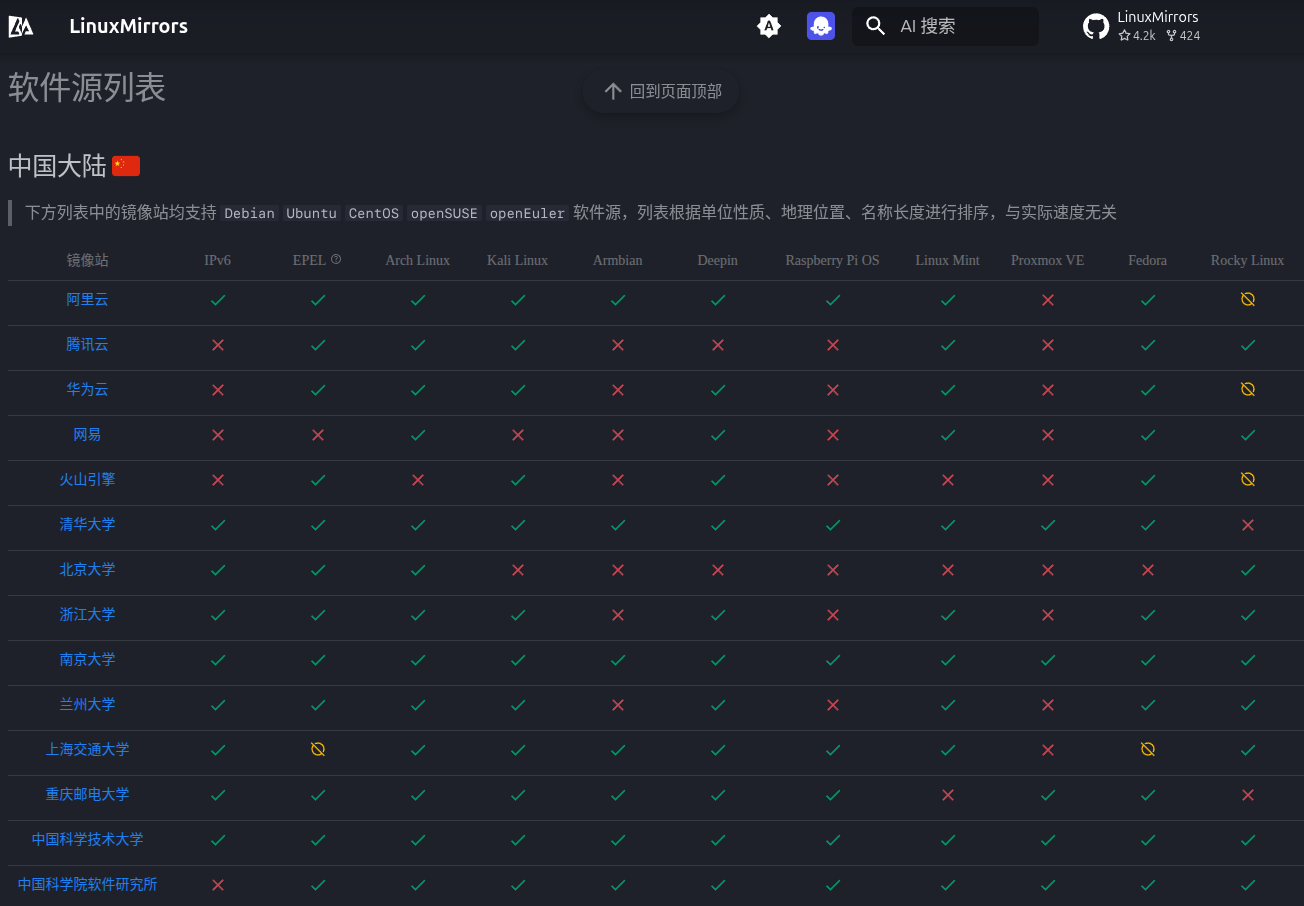
Task: Click the 镜像站 column header
Action: [88, 260]
